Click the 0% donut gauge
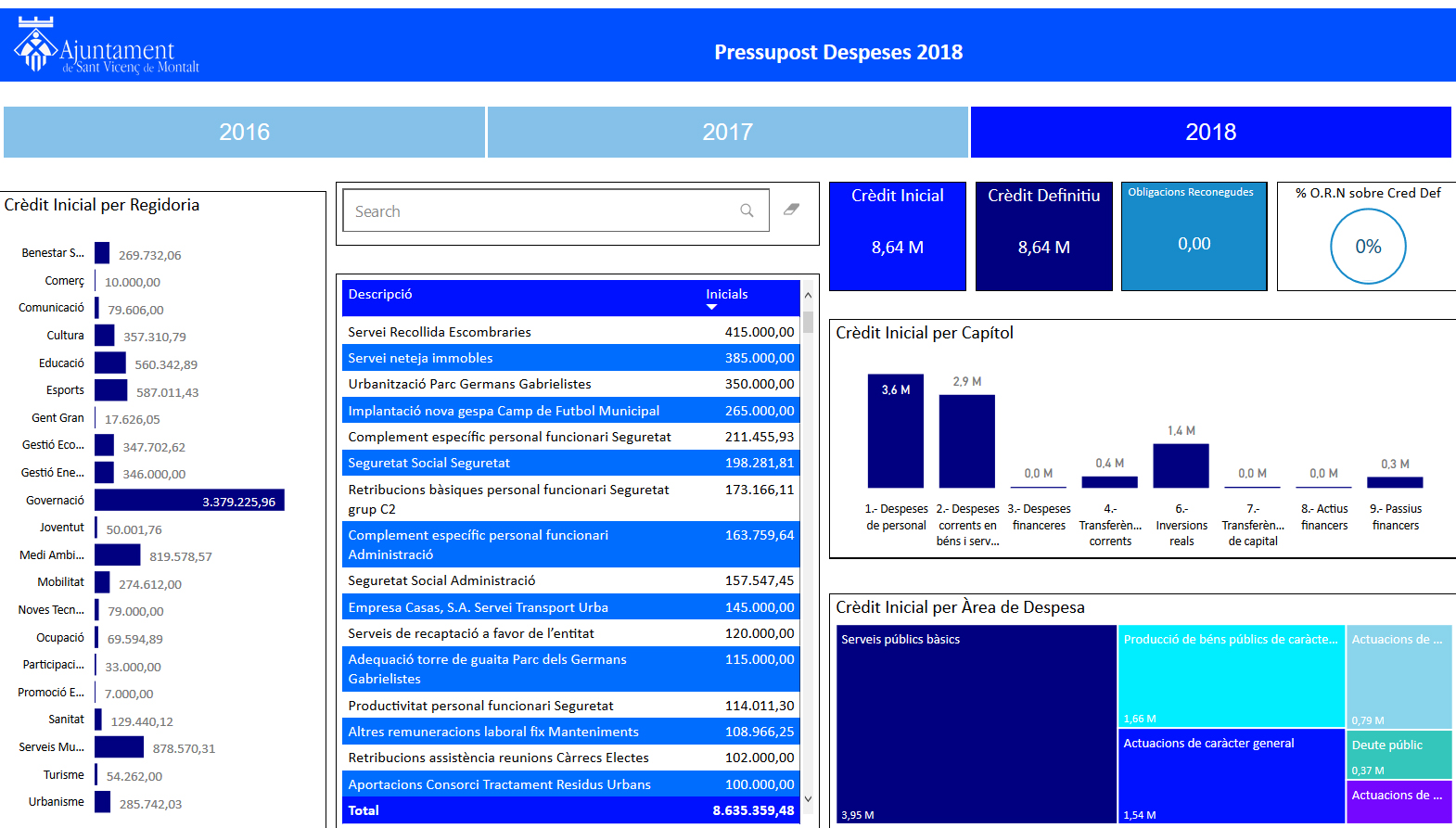 pos(1368,247)
